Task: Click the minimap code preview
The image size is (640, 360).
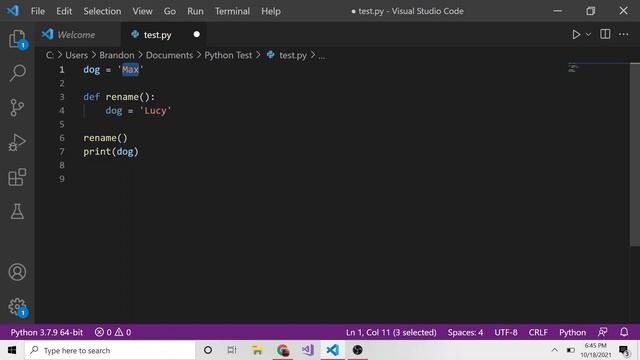Action: click(x=573, y=68)
